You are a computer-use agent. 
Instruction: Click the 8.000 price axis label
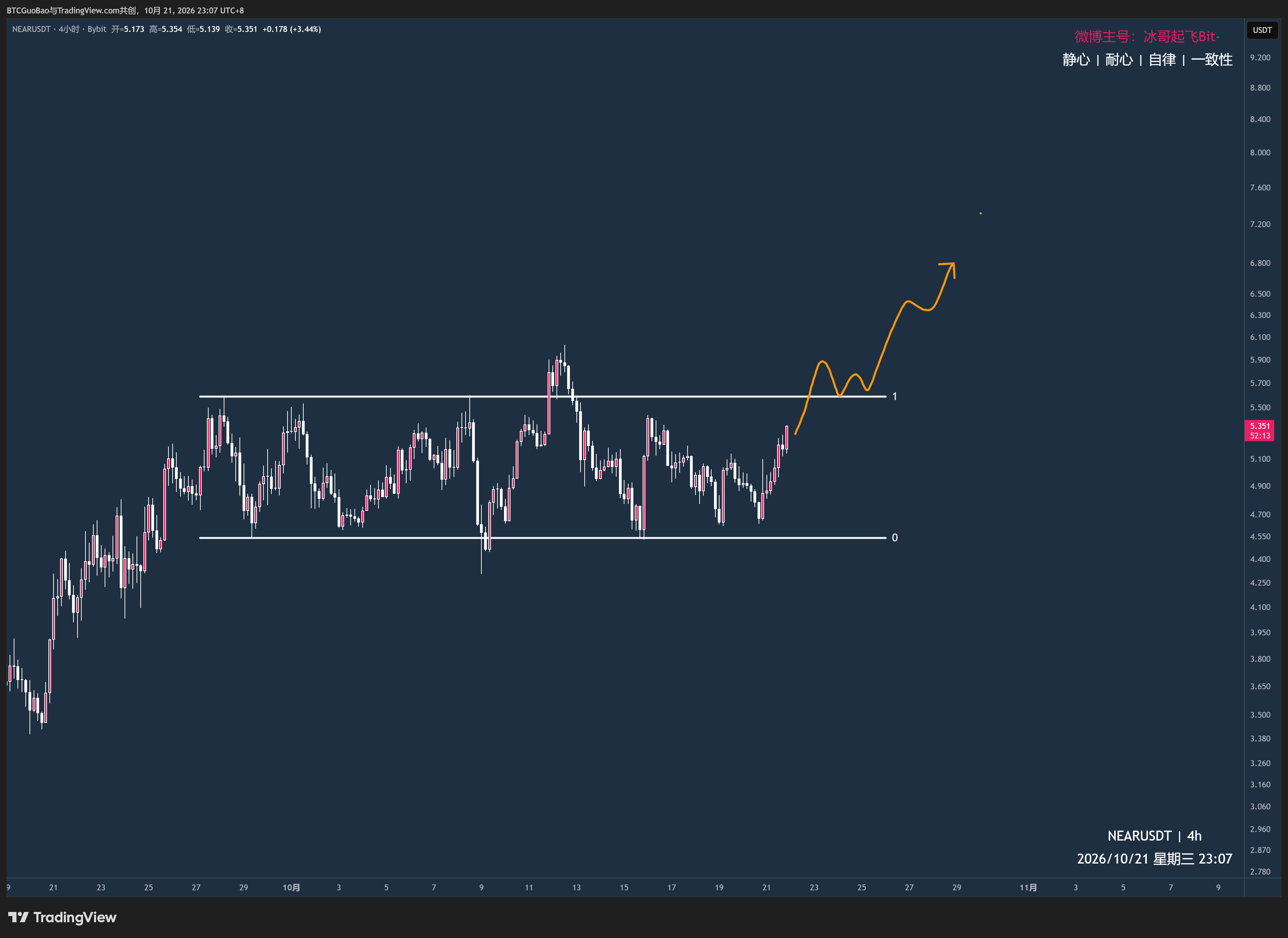(1260, 152)
